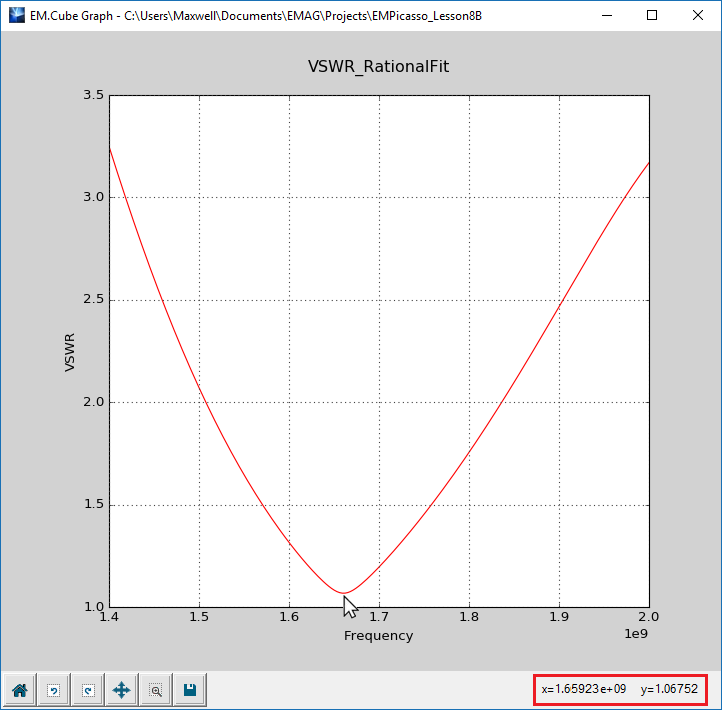Go forward to next view
This screenshot has height=710, width=722.
(x=88, y=690)
